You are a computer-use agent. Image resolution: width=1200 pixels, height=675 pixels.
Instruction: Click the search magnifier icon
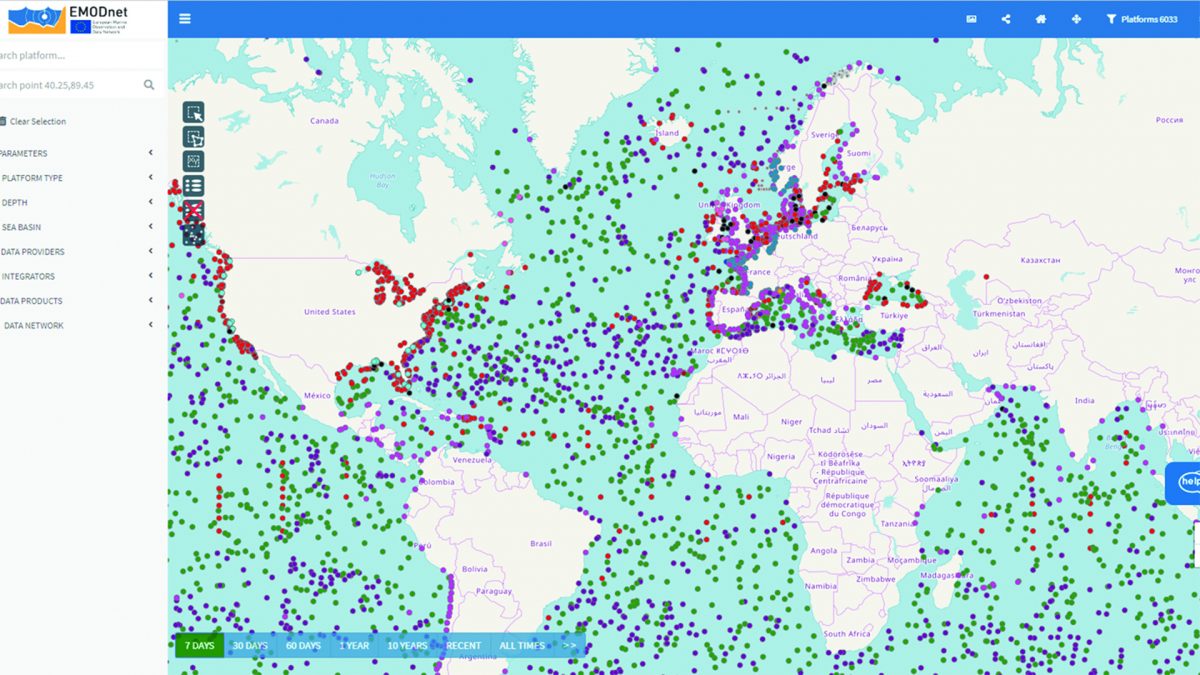point(149,85)
